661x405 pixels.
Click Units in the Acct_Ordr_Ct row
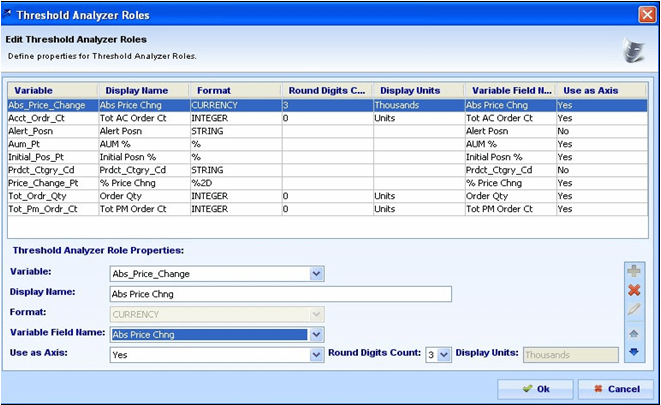click(419, 118)
